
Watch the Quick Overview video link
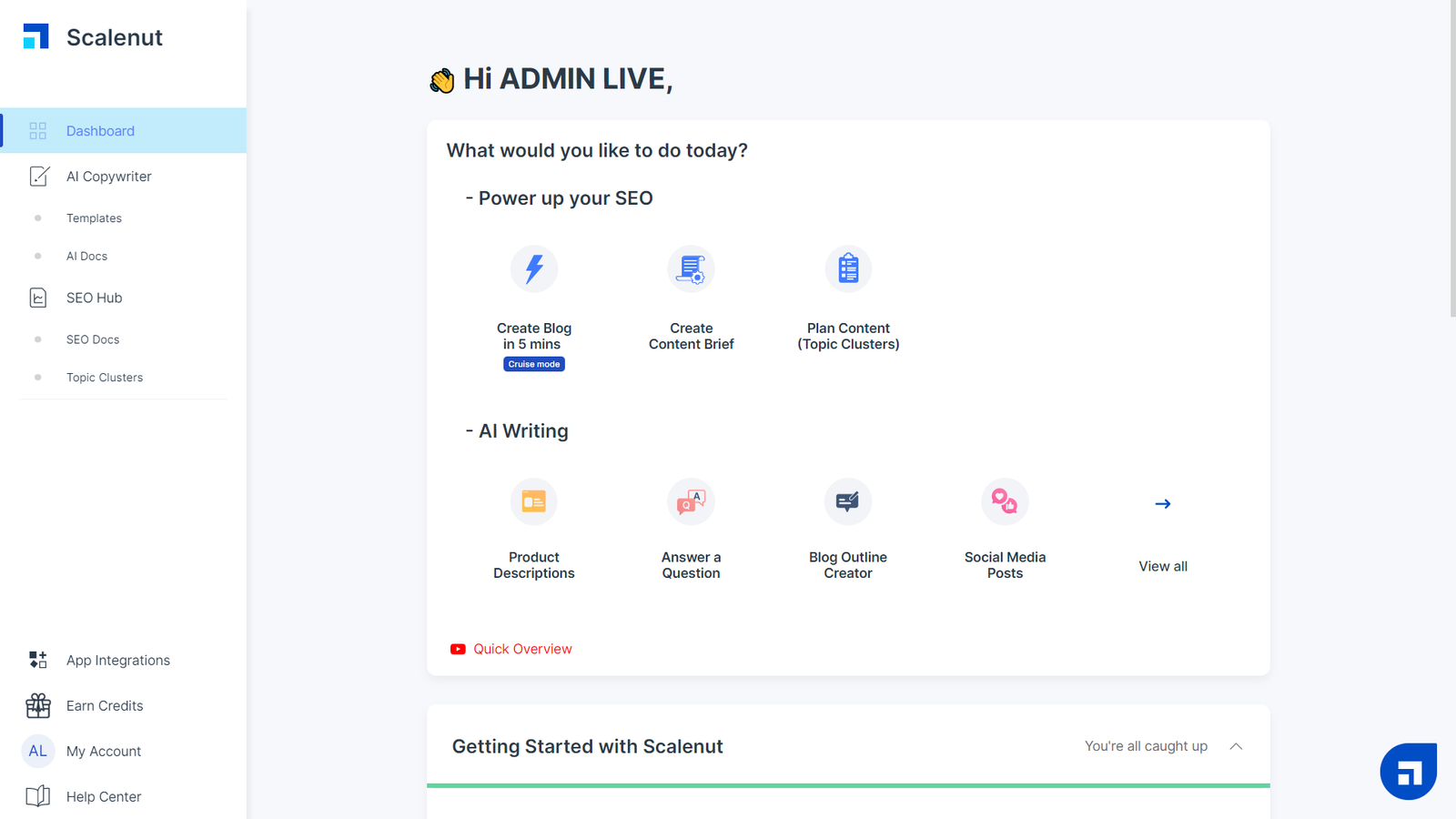point(522,649)
